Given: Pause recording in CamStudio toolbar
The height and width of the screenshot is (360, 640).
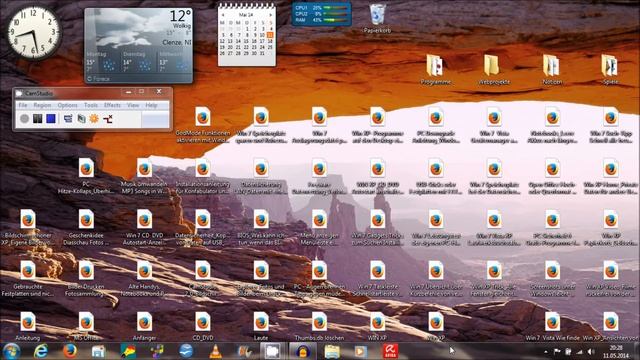Looking at the screenshot, I should point(38,119).
